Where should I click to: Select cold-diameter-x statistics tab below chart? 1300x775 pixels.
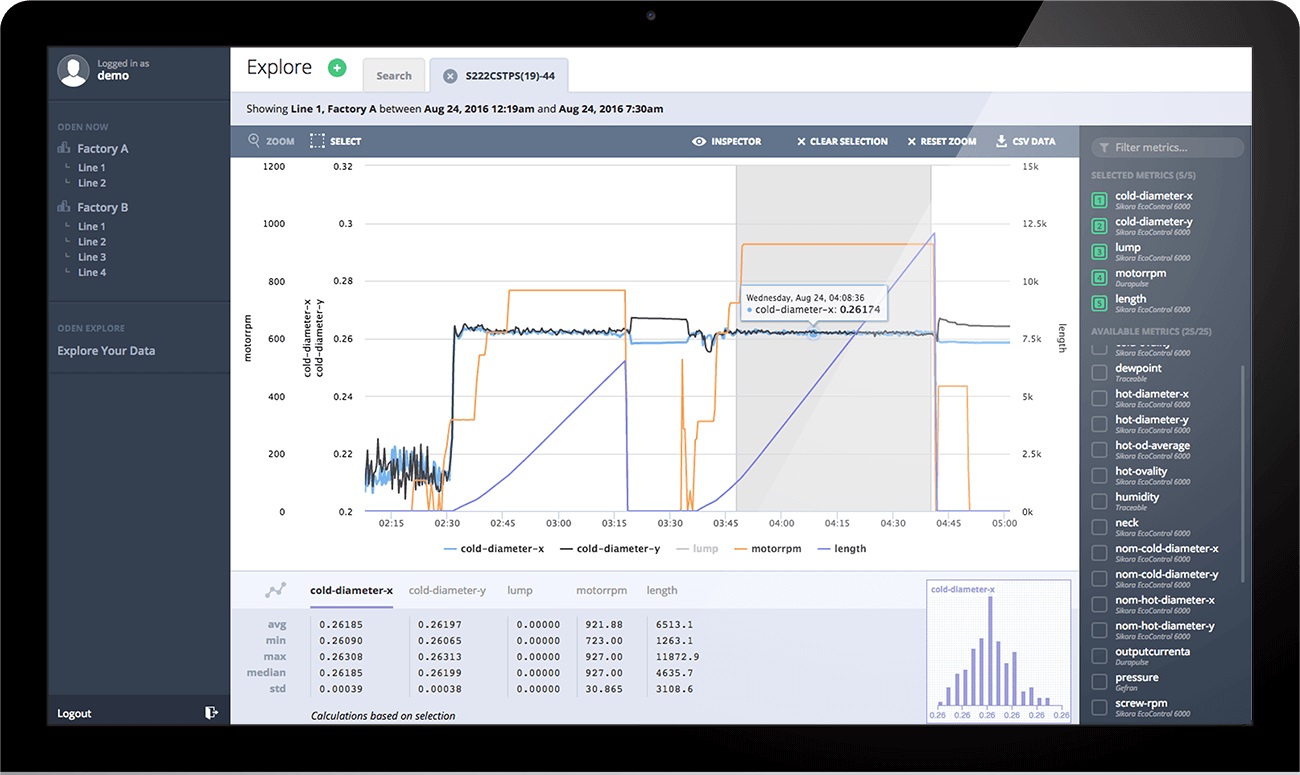point(351,591)
